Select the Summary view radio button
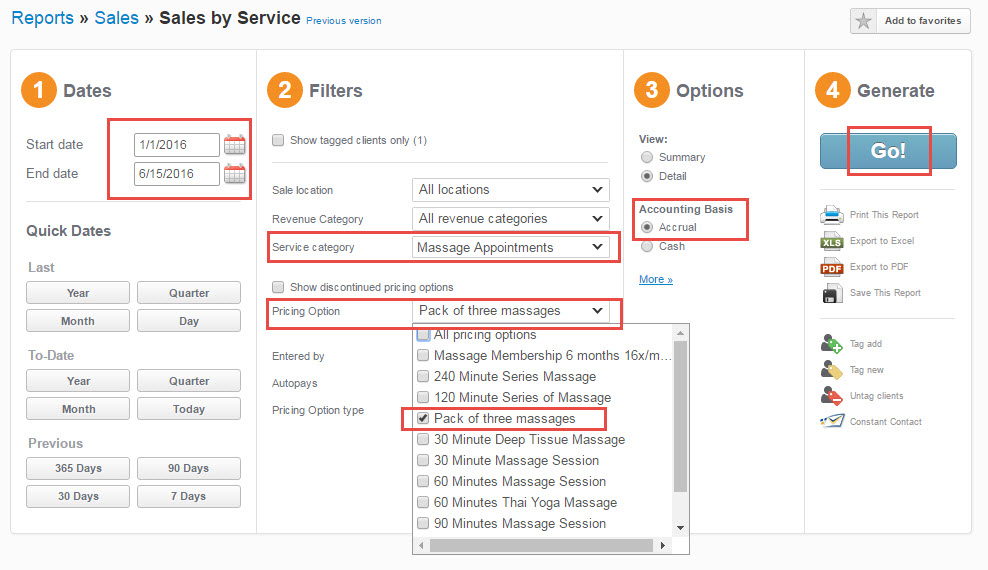The height and width of the screenshot is (570, 988). point(646,157)
